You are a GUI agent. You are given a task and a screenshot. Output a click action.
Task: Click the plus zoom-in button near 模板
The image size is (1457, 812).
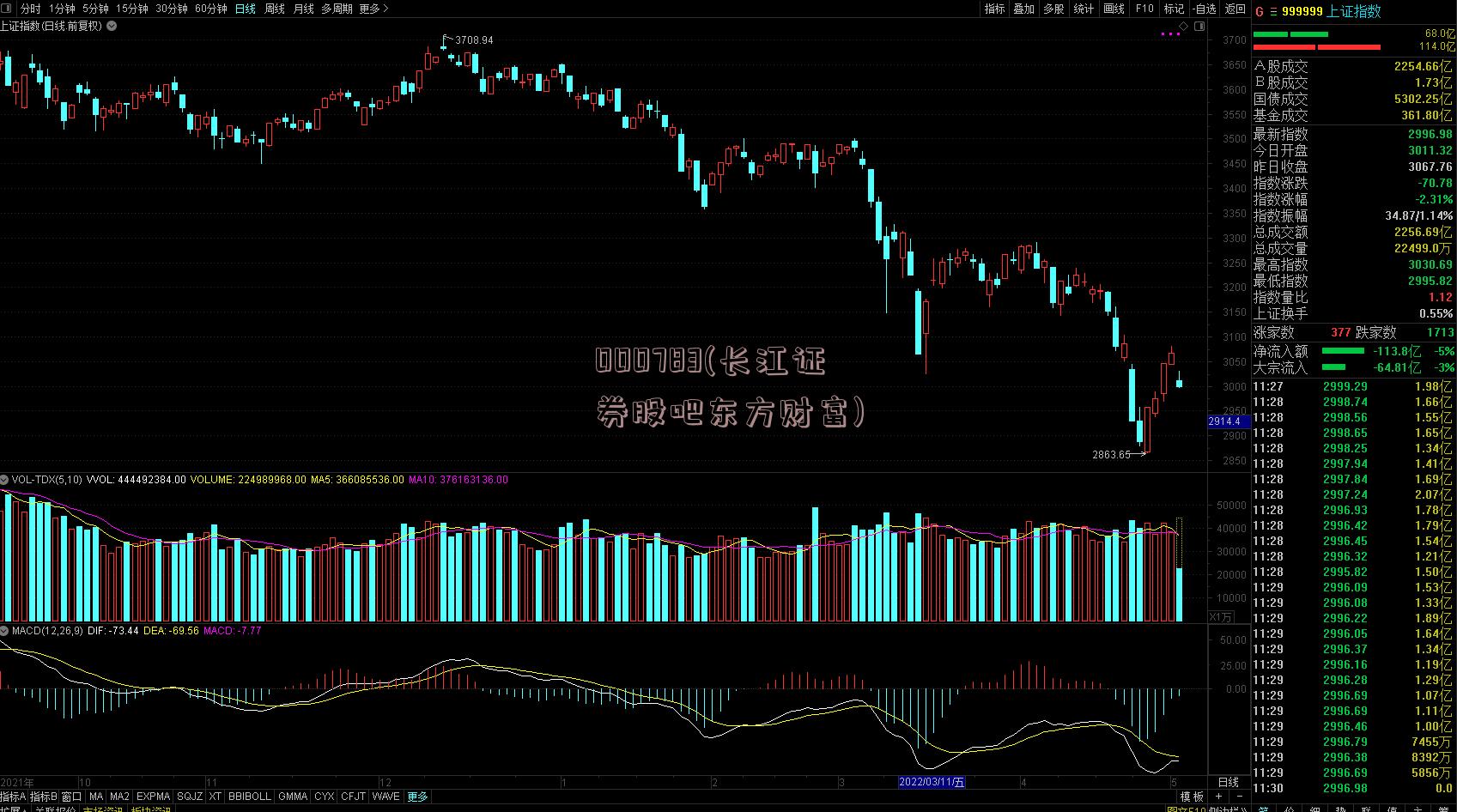pos(1218,797)
